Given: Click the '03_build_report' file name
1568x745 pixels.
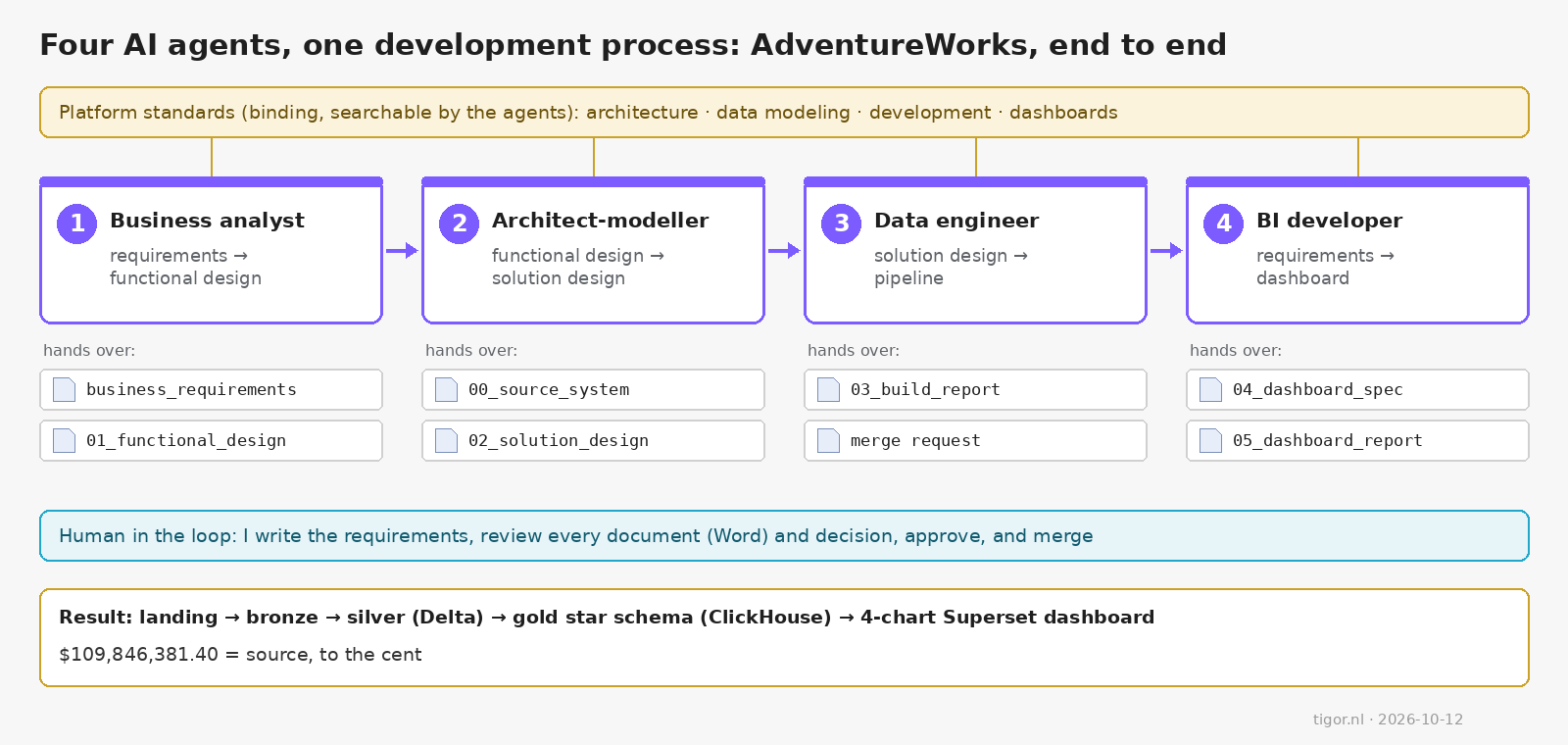Looking at the screenshot, I should tap(925, 389).
